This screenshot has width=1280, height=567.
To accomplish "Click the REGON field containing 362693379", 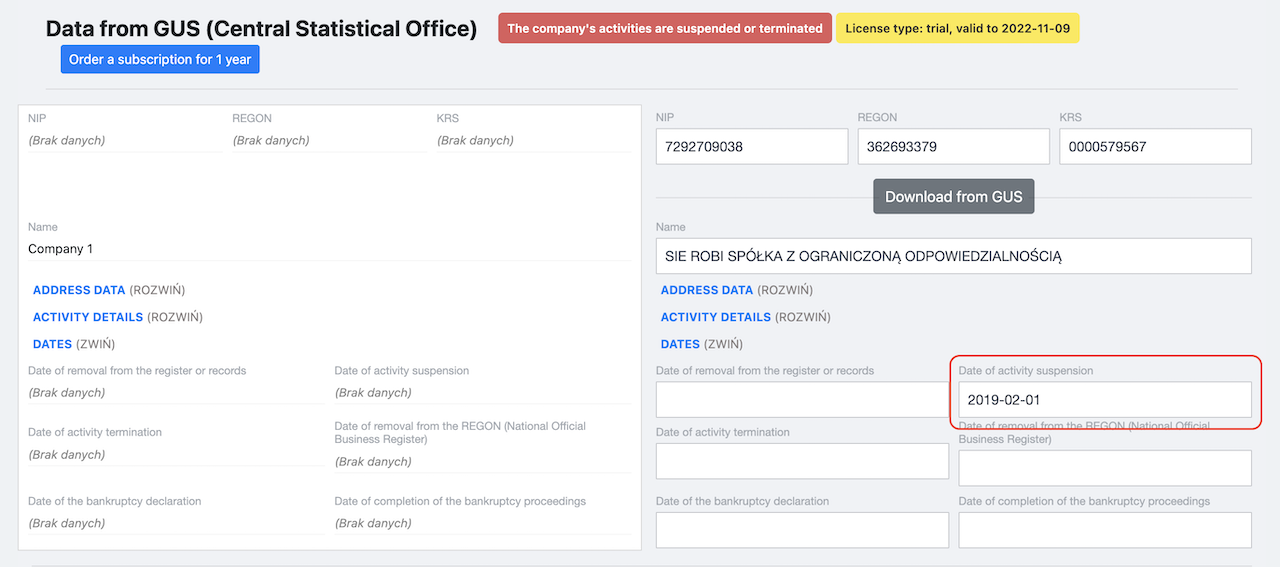I will pos(953,147).
